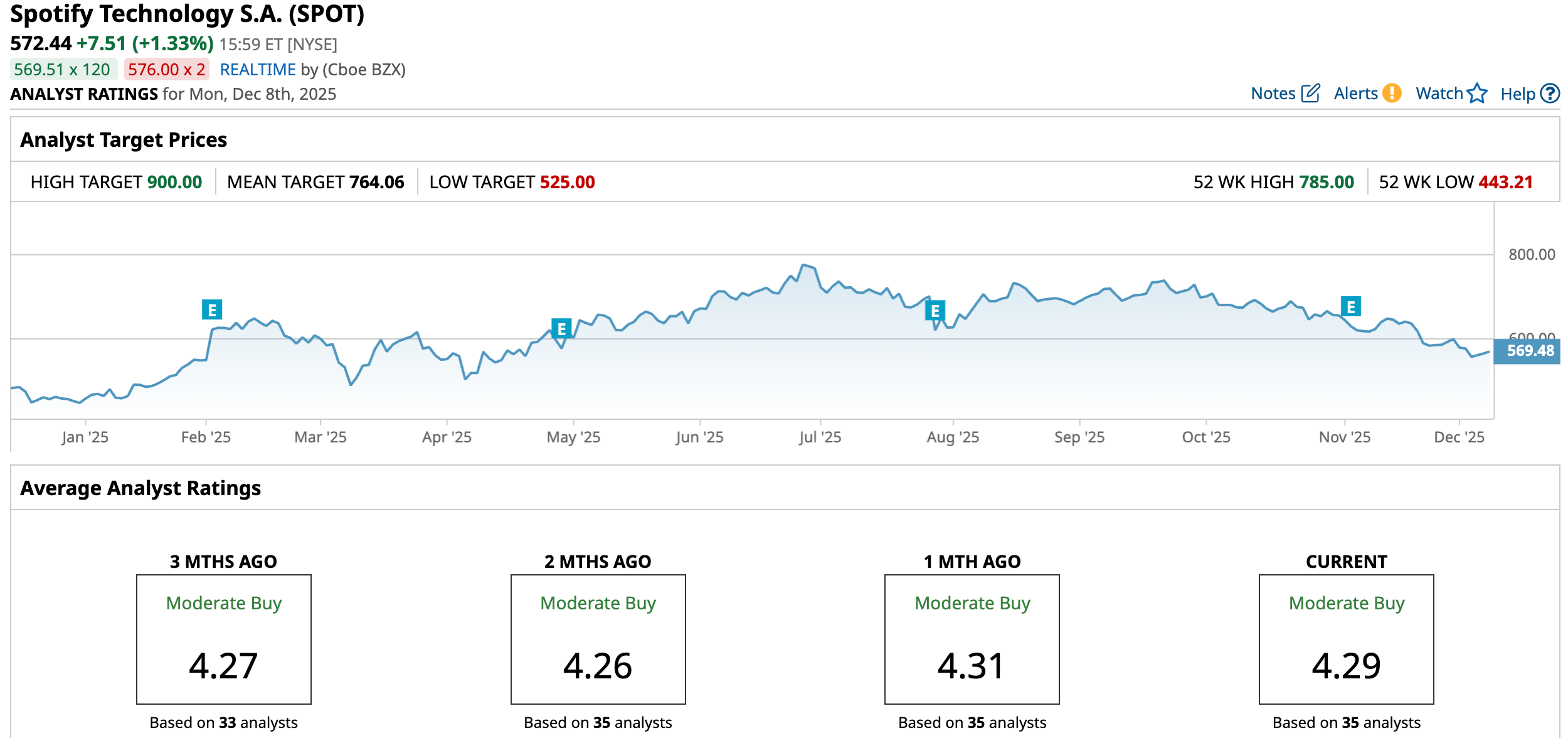Click the CURRENT Moderate Buy rating box
Viewport: 1568px width, 738px height.
1346,639
